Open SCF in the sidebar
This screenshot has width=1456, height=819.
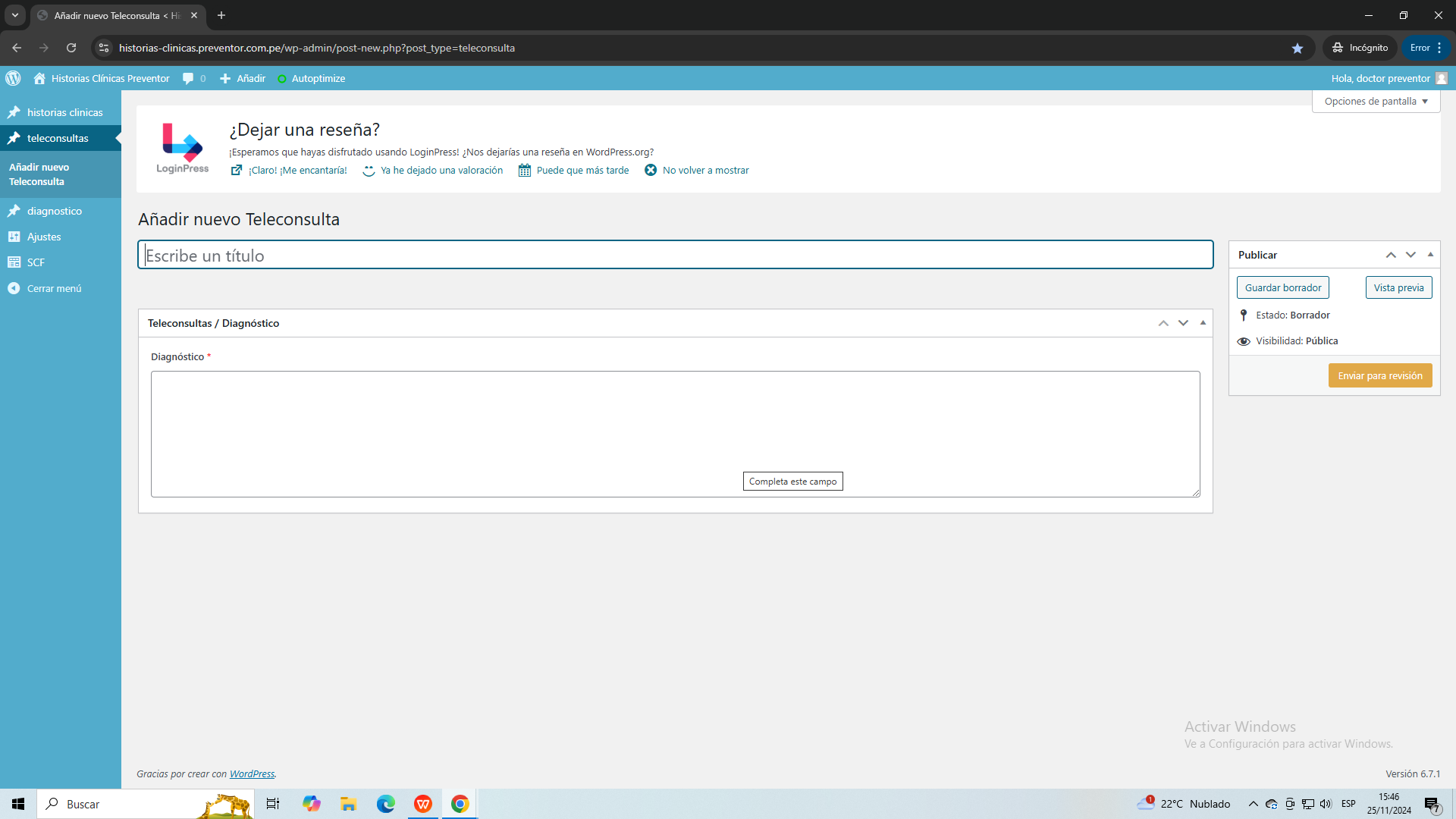pyautogui.click(x=61, y=262)
